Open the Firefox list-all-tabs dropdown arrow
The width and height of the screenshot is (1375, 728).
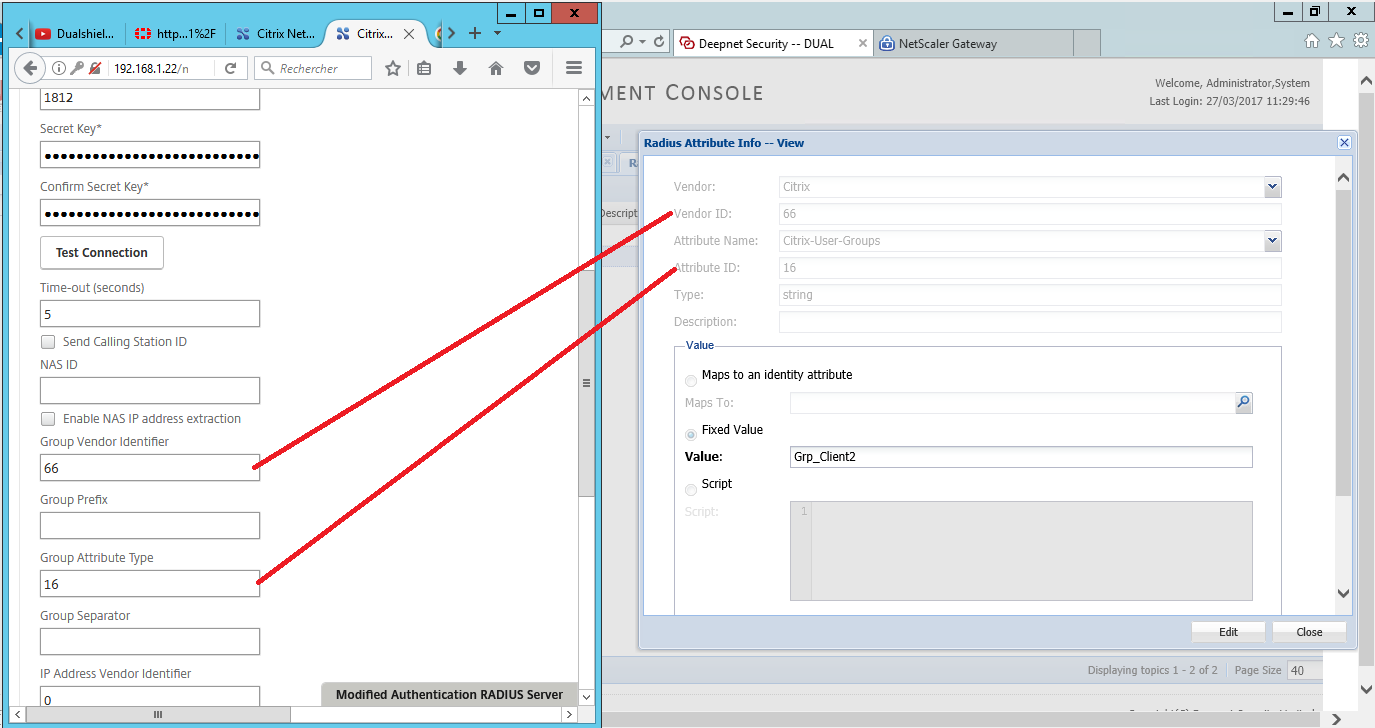(497, 33)
